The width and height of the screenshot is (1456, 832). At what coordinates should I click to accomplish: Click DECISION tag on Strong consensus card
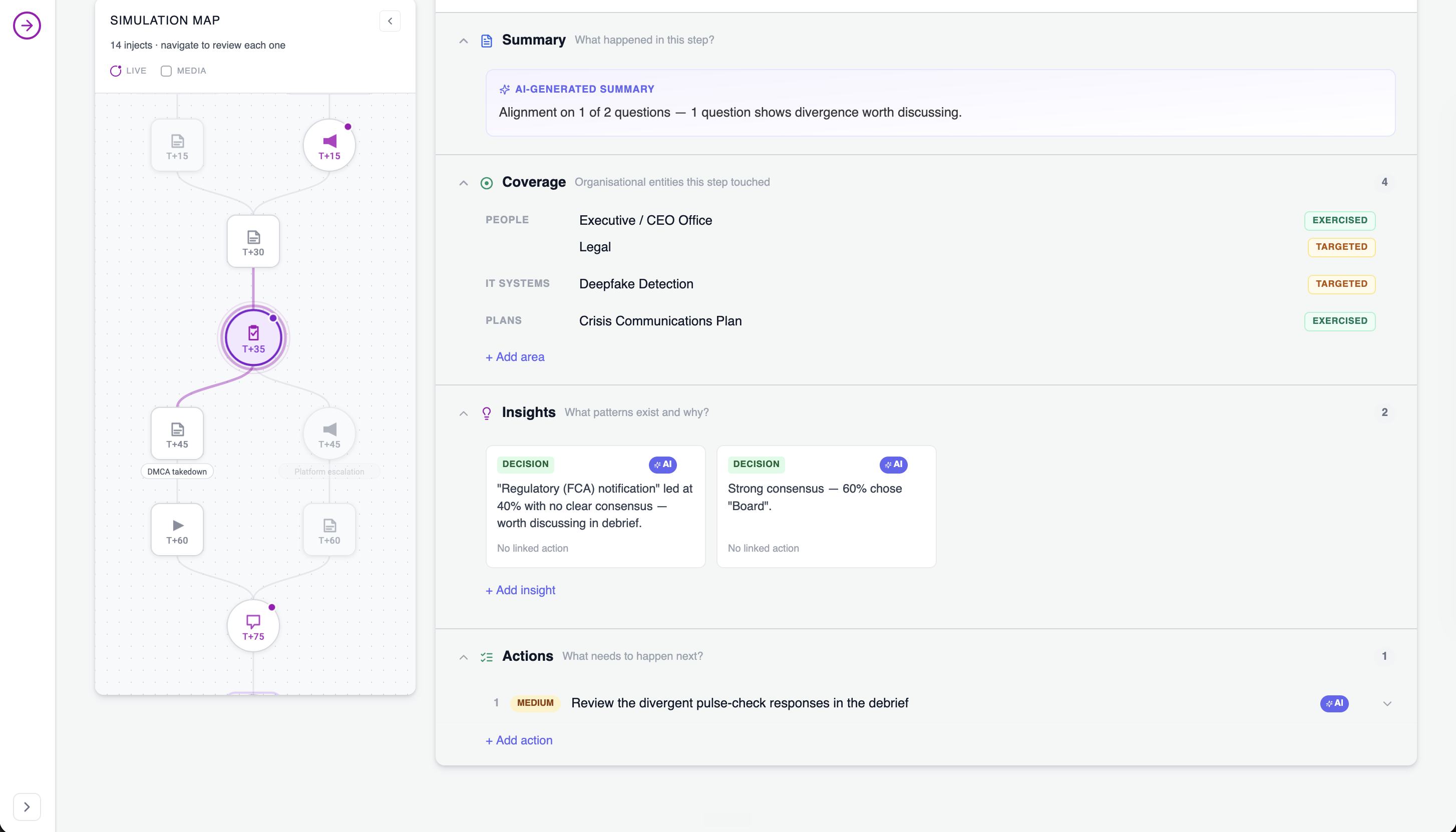click(757, 465)
